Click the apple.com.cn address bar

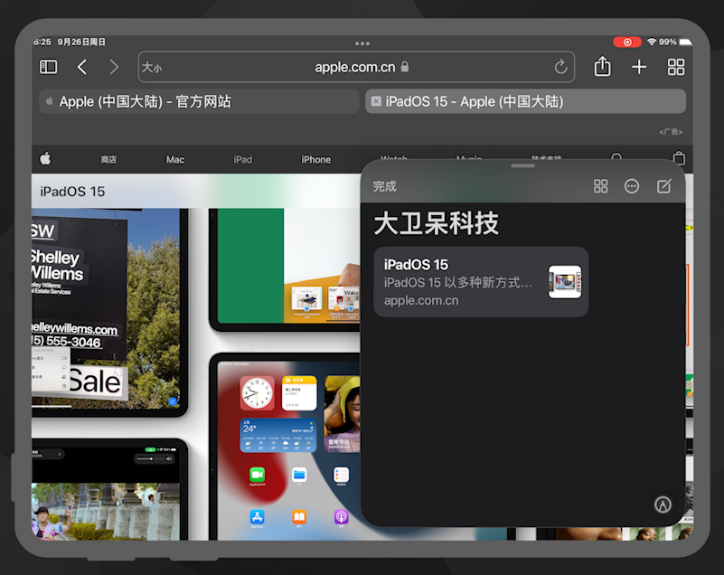(355, 67)
